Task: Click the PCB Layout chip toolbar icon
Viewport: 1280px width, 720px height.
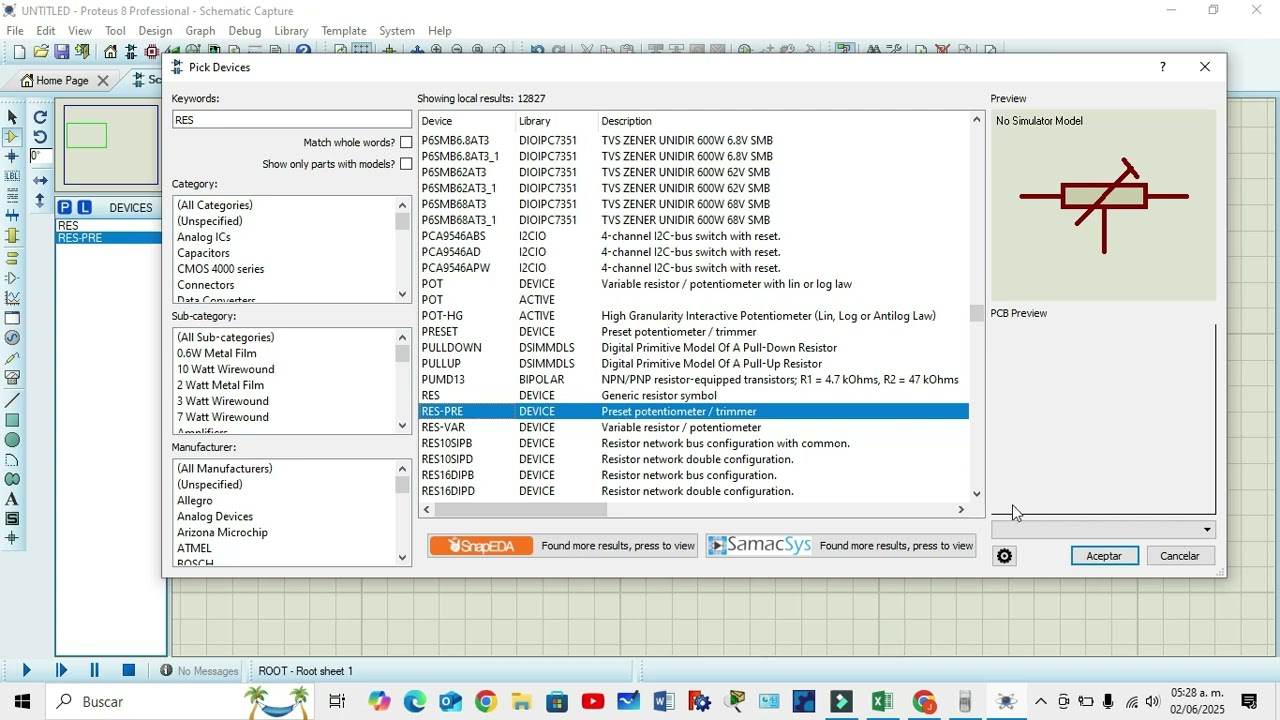Action: [152, 51]
